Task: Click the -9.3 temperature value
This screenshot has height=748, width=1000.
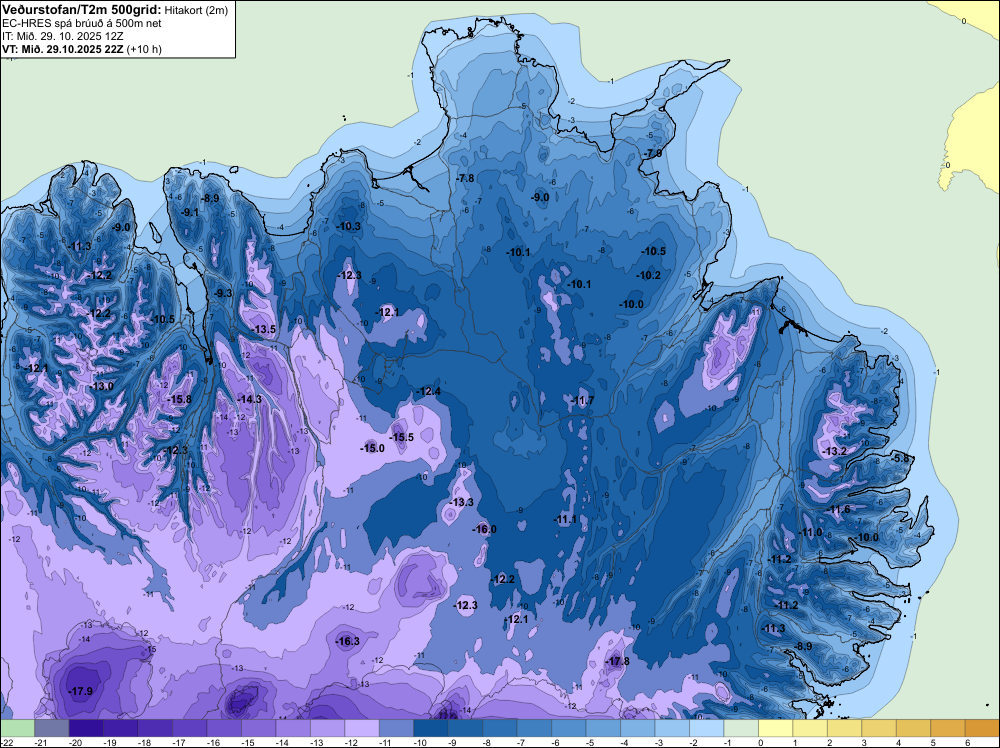Action: (223, 293)
